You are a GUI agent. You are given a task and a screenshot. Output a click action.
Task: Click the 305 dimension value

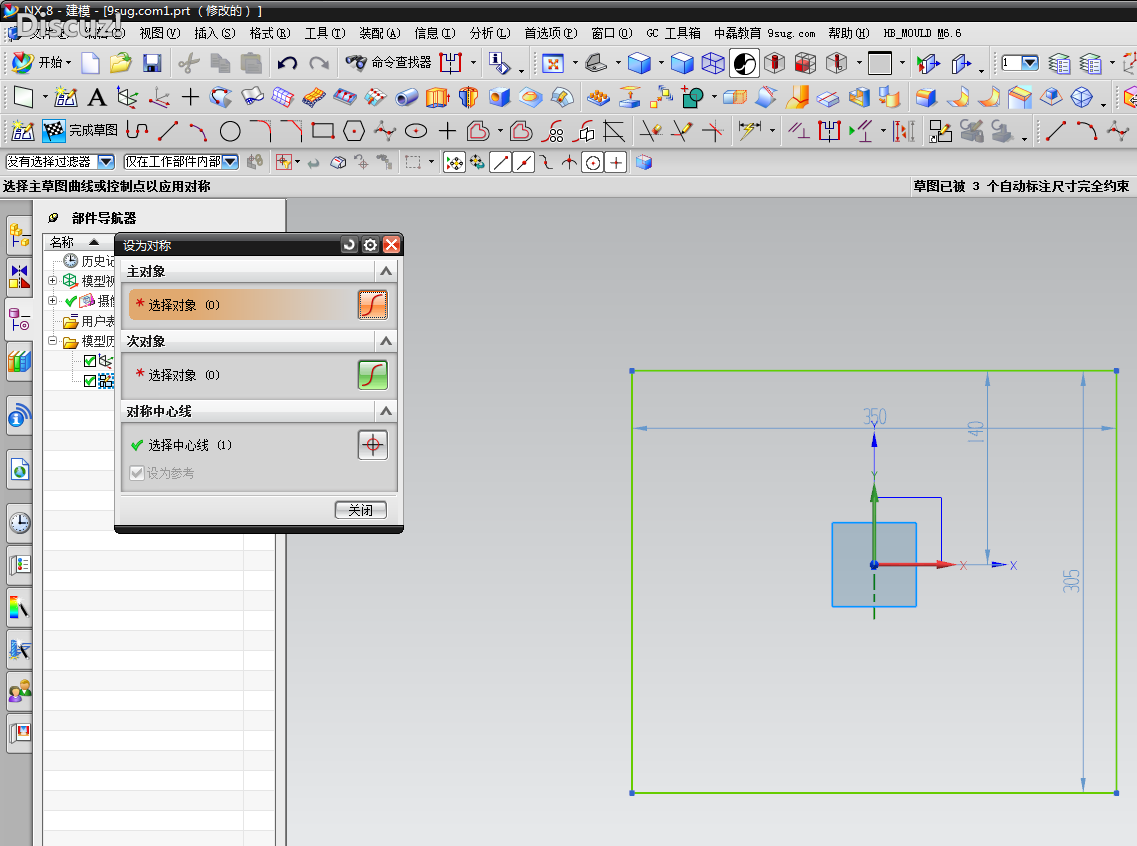pos(1072,581)
